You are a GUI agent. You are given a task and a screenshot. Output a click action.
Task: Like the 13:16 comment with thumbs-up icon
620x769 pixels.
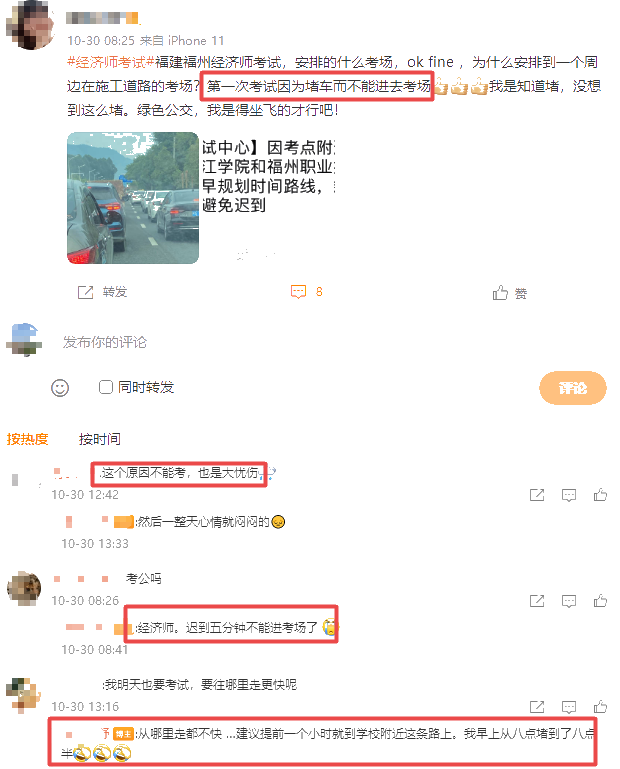[x=600, y=706]
